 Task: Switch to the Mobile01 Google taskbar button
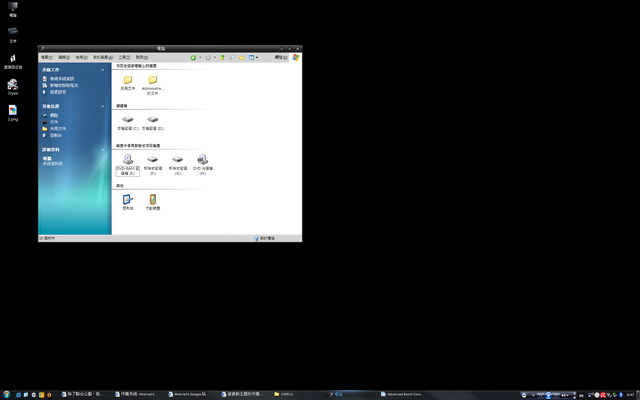[192, 394]
